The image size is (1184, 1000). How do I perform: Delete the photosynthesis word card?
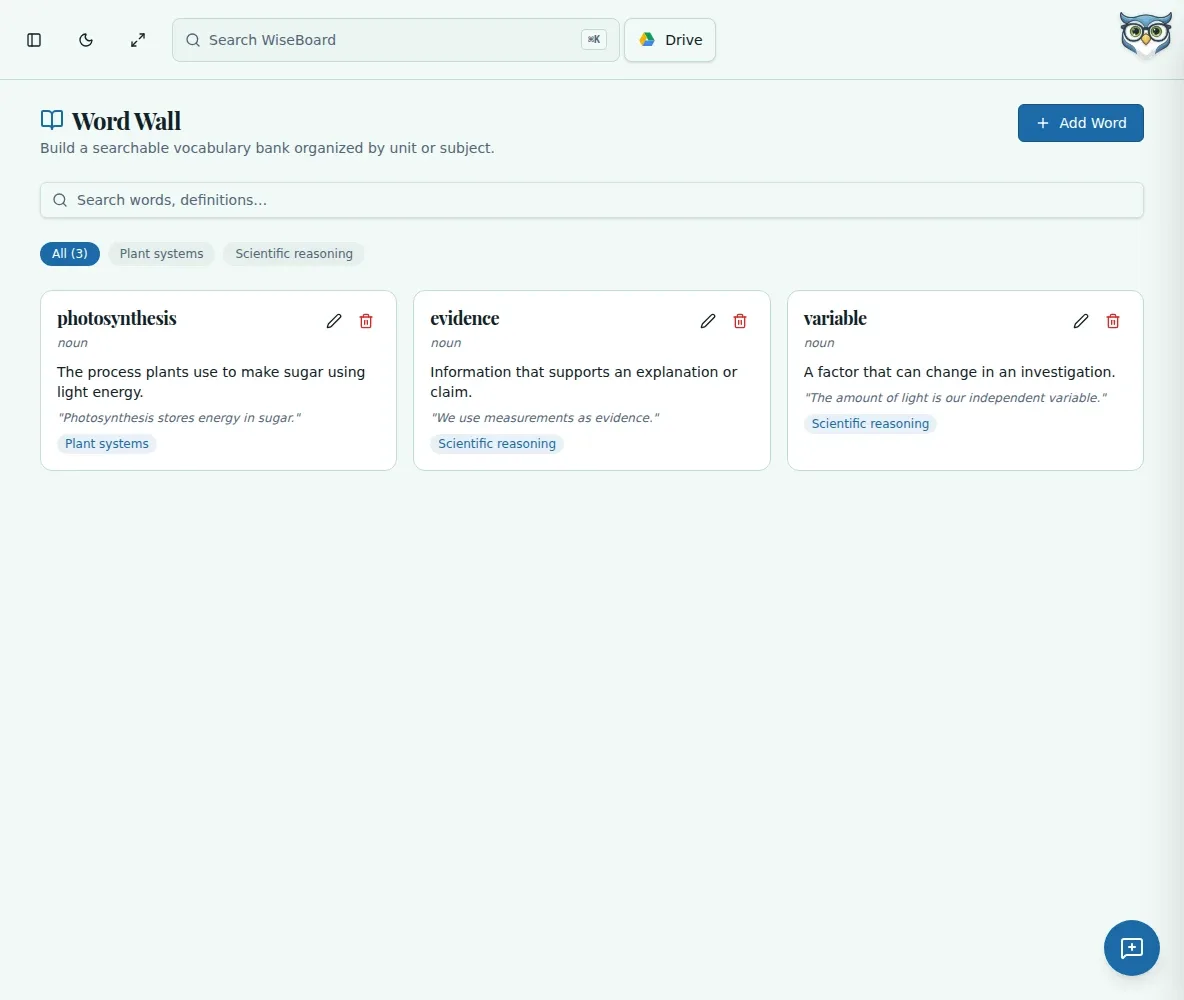(x=366, y=321)
